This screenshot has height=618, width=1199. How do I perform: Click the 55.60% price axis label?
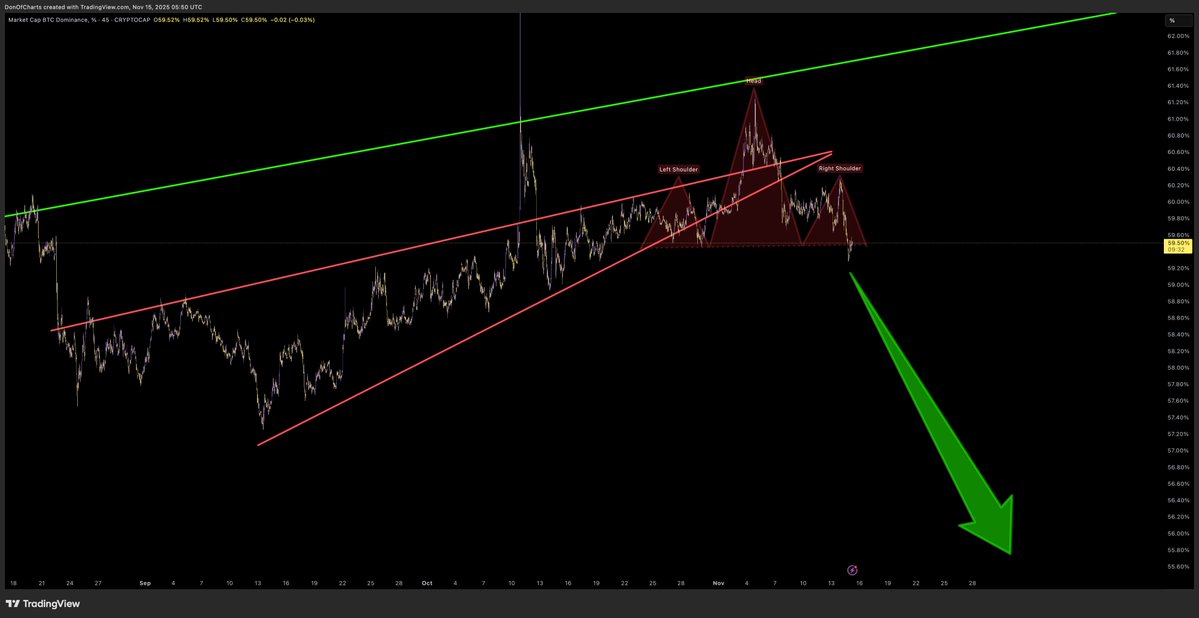pos(1178,567)
